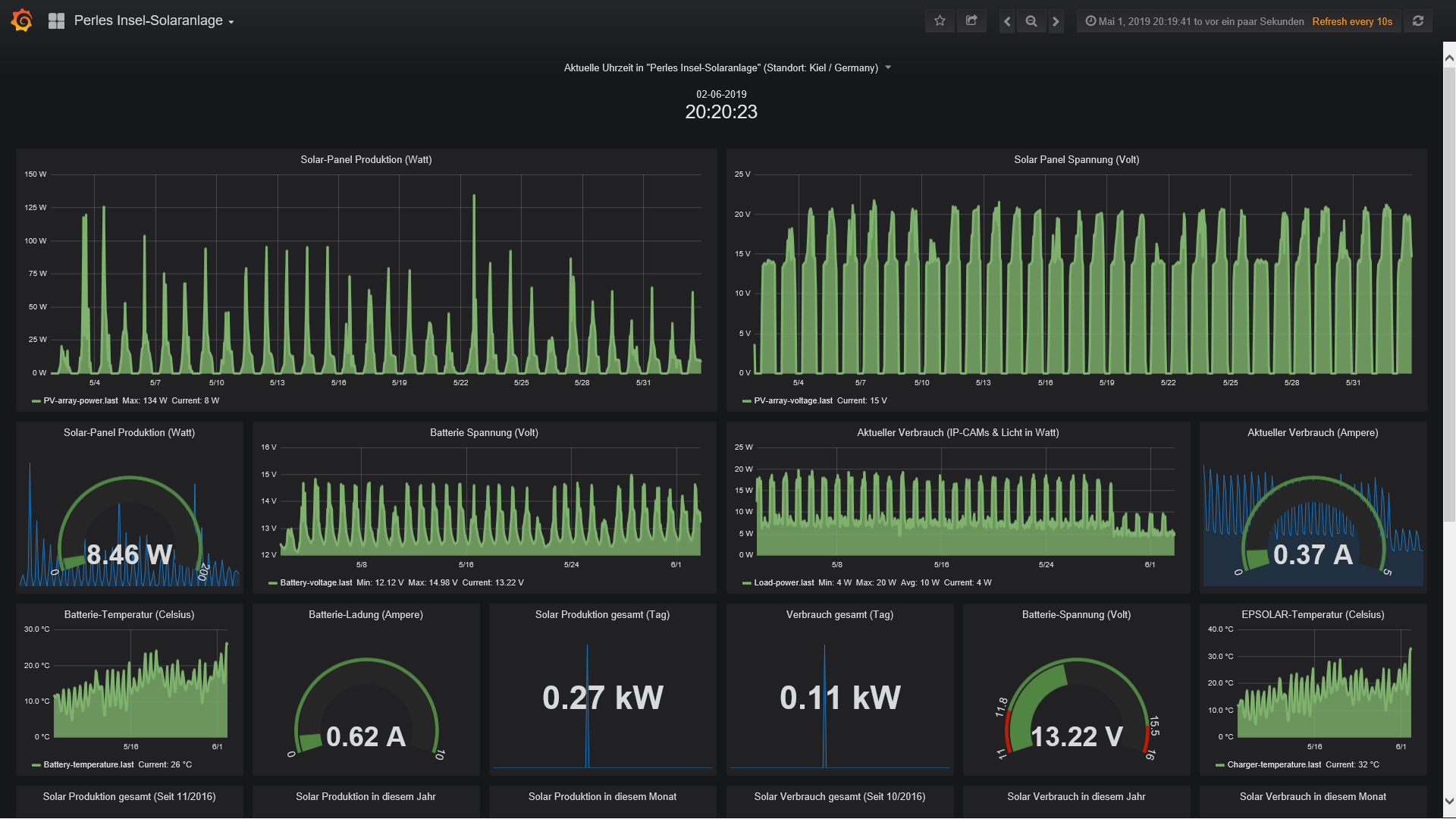The width and height of the screenshot is (1456, 819).
Task: Open the dashboards grid icon
Action: point(56,21)
